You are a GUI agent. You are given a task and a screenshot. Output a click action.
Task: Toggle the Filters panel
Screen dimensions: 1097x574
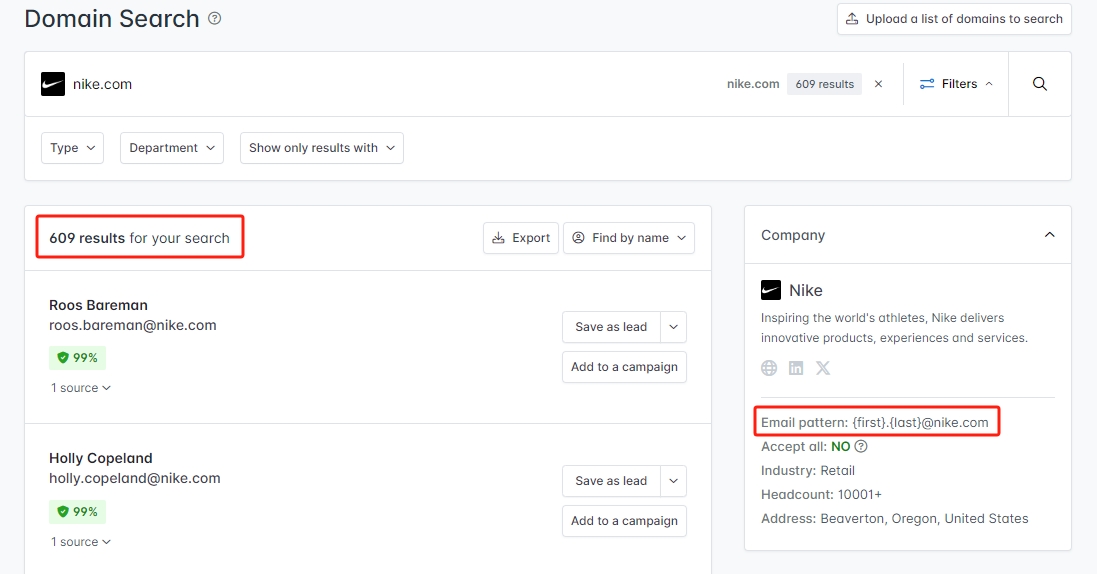click(x=956, y=84)
